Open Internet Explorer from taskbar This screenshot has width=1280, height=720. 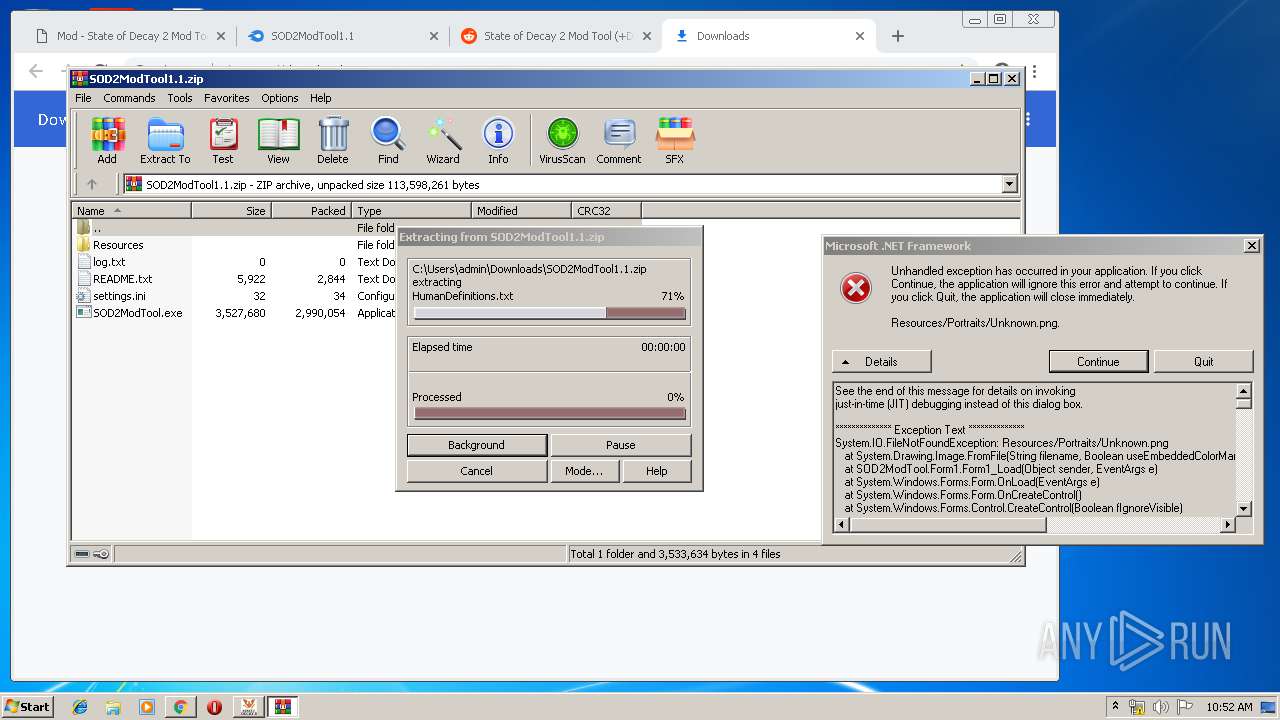pos(80,707)
